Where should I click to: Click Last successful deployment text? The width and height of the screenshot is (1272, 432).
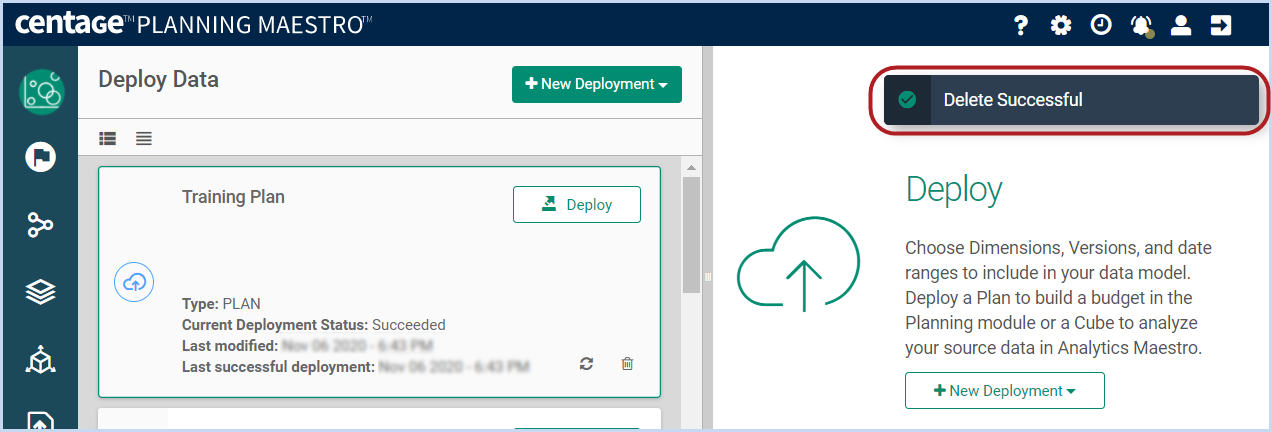coord(355,367)
